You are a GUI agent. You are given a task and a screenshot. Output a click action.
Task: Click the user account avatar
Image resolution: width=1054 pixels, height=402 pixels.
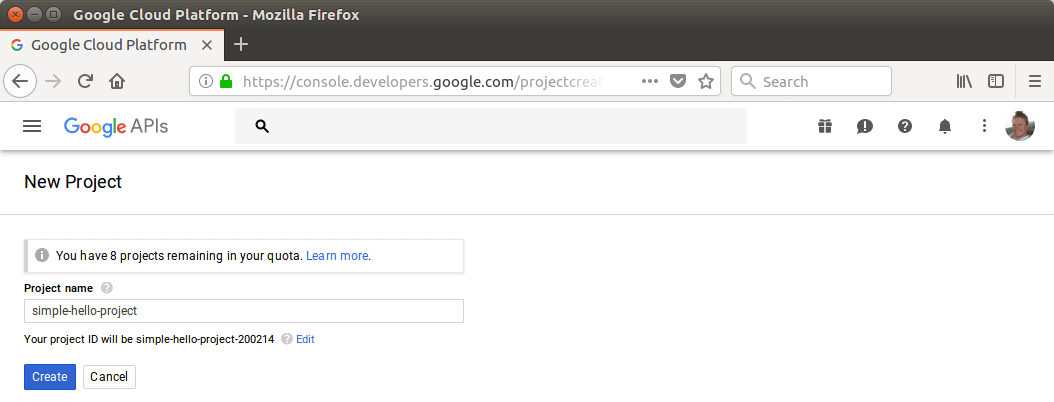coord(1019,126)
